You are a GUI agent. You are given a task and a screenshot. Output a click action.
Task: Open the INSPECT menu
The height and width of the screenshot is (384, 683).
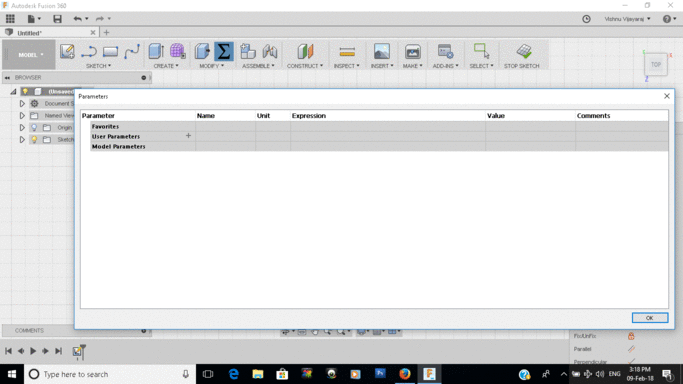point(347,66)
